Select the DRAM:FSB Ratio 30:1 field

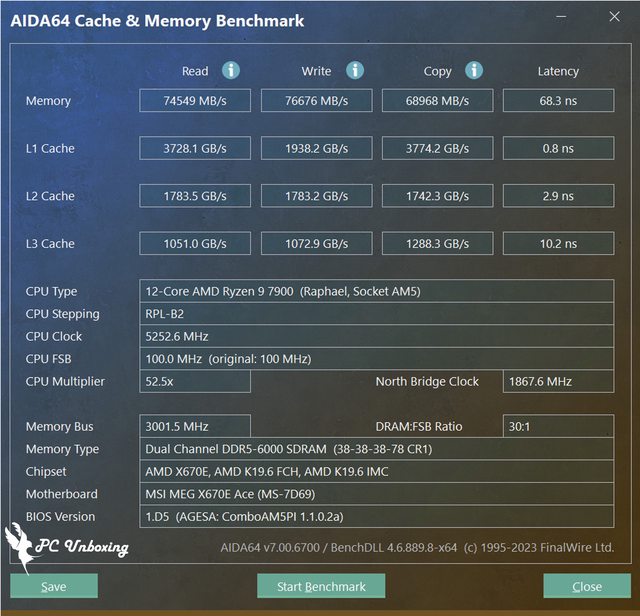click(x=558, y=427)
